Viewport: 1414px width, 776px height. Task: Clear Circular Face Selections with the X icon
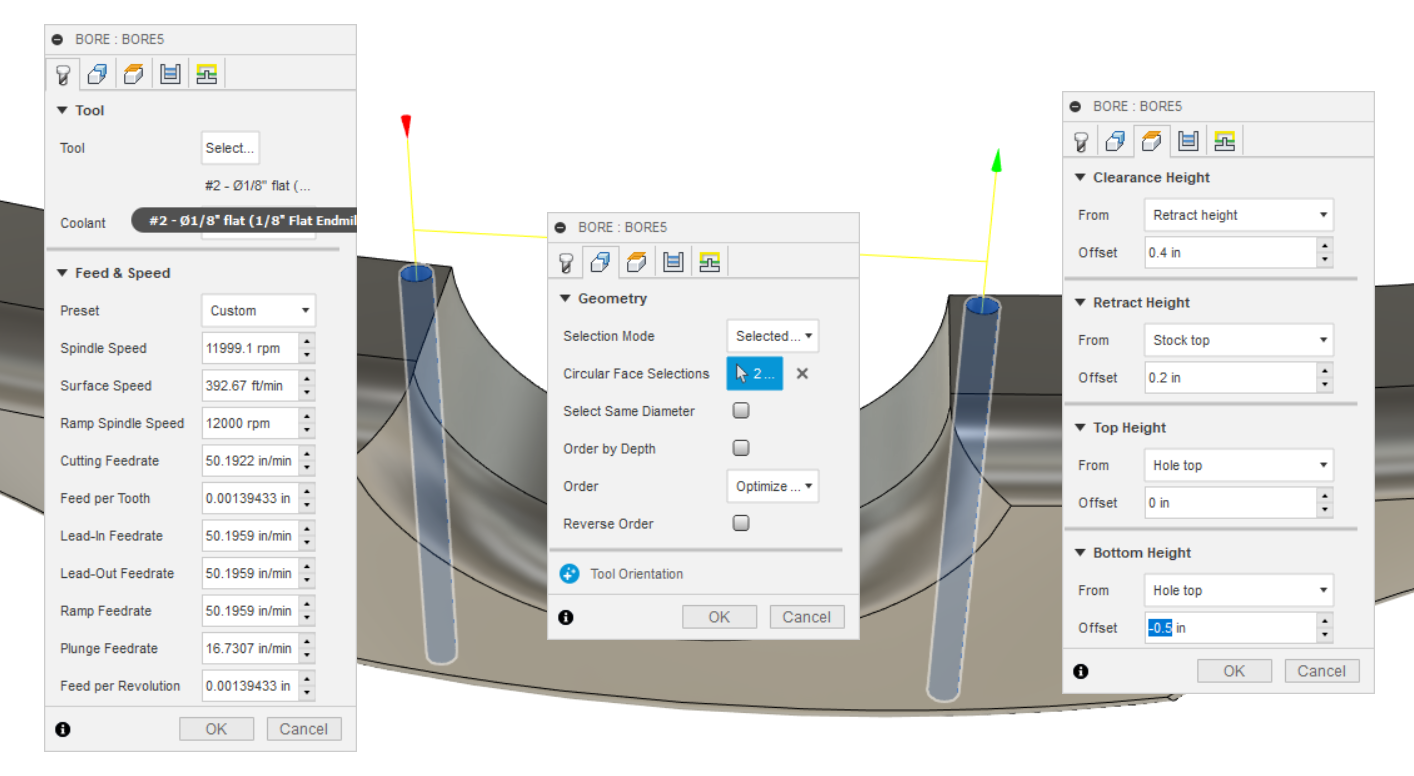pyautogui.click(x=802, y=374)
